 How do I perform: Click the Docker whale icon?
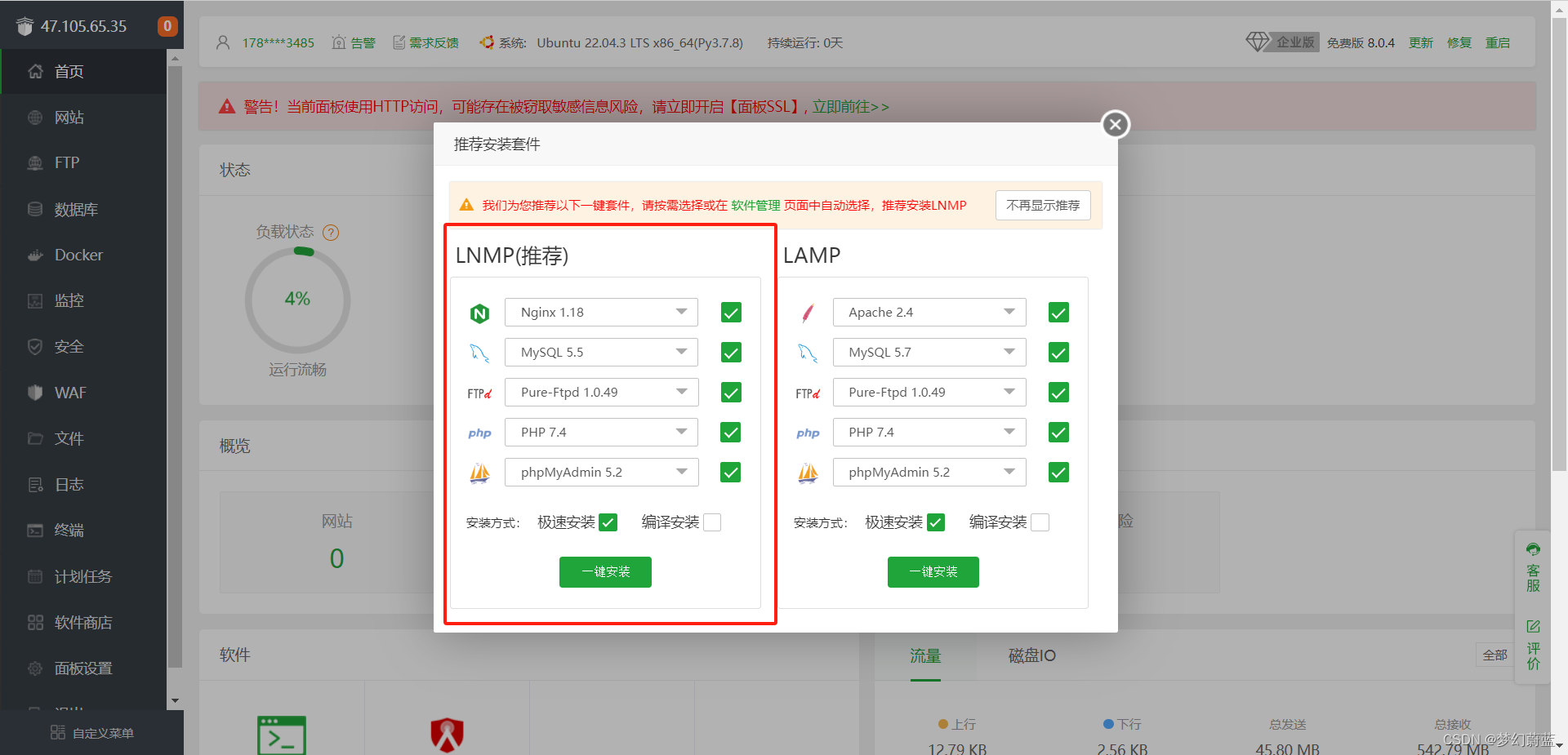tap(35, 255)
